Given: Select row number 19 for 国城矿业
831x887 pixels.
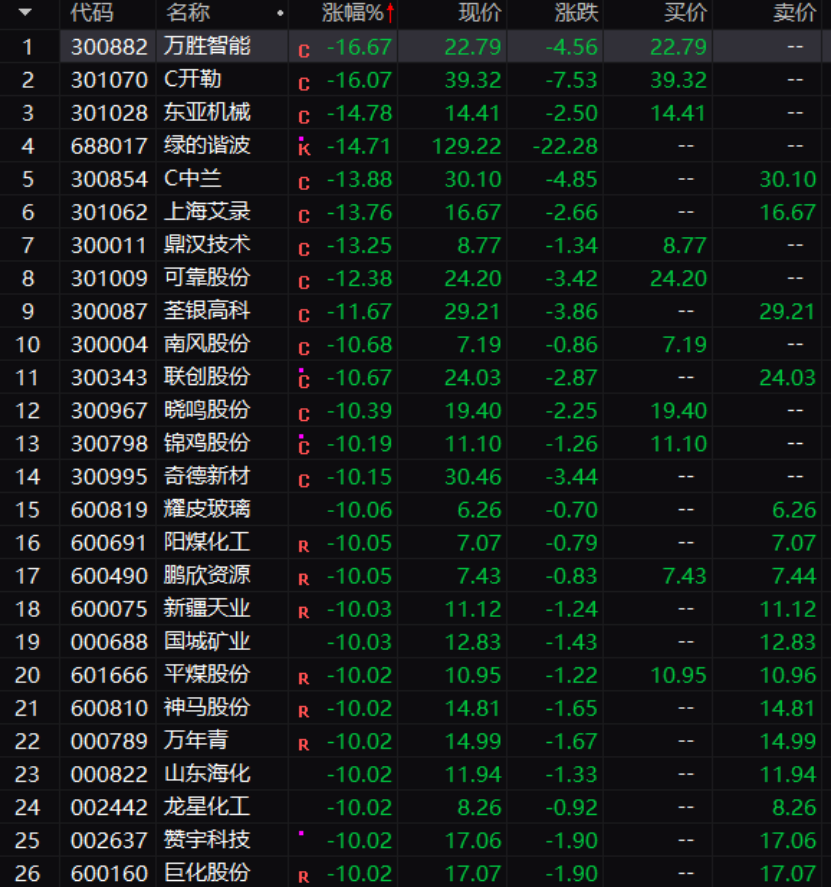Looking at the screenshot, I should (x=28, y=642).
